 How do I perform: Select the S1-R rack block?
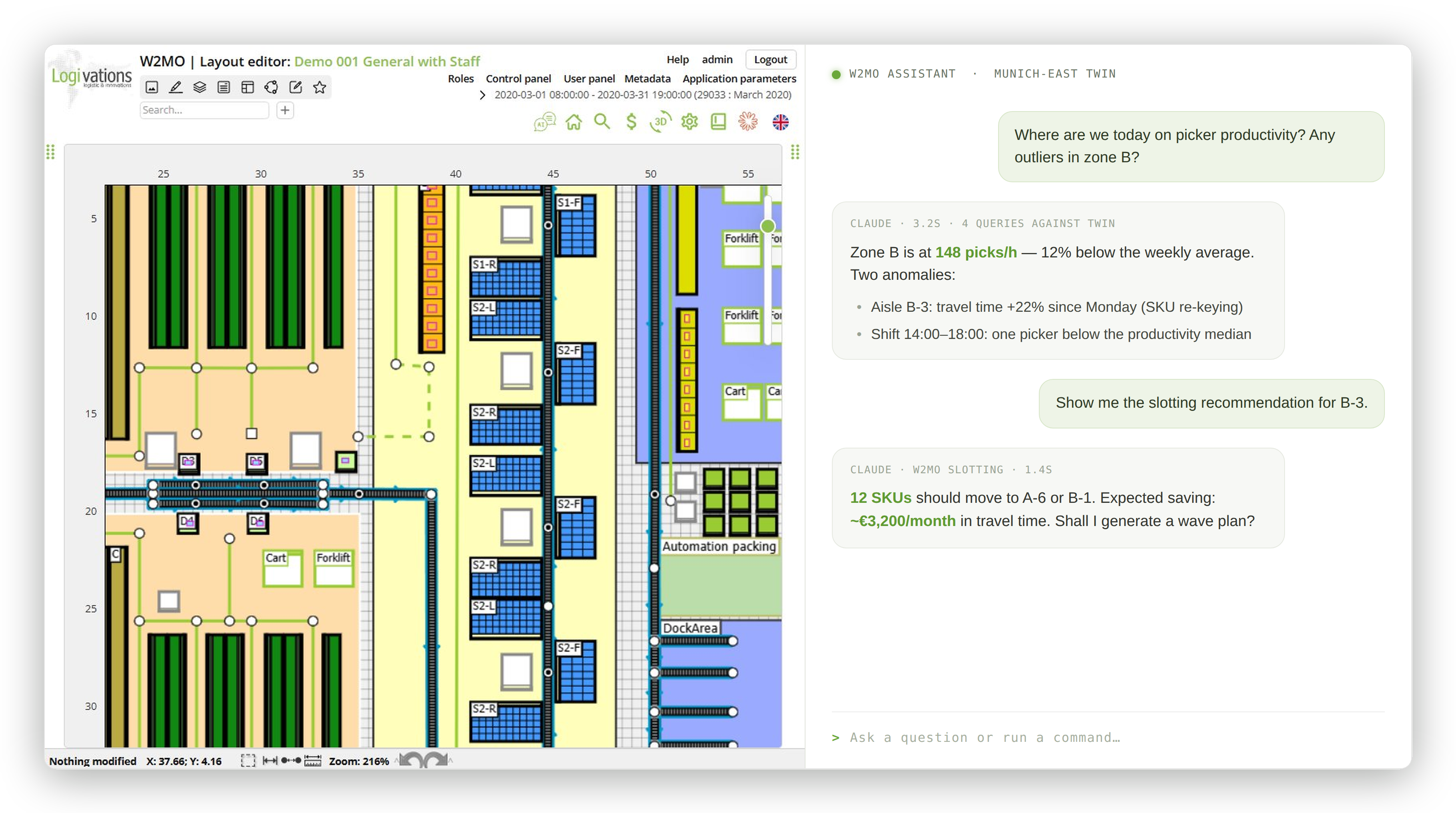pos(506,278)
